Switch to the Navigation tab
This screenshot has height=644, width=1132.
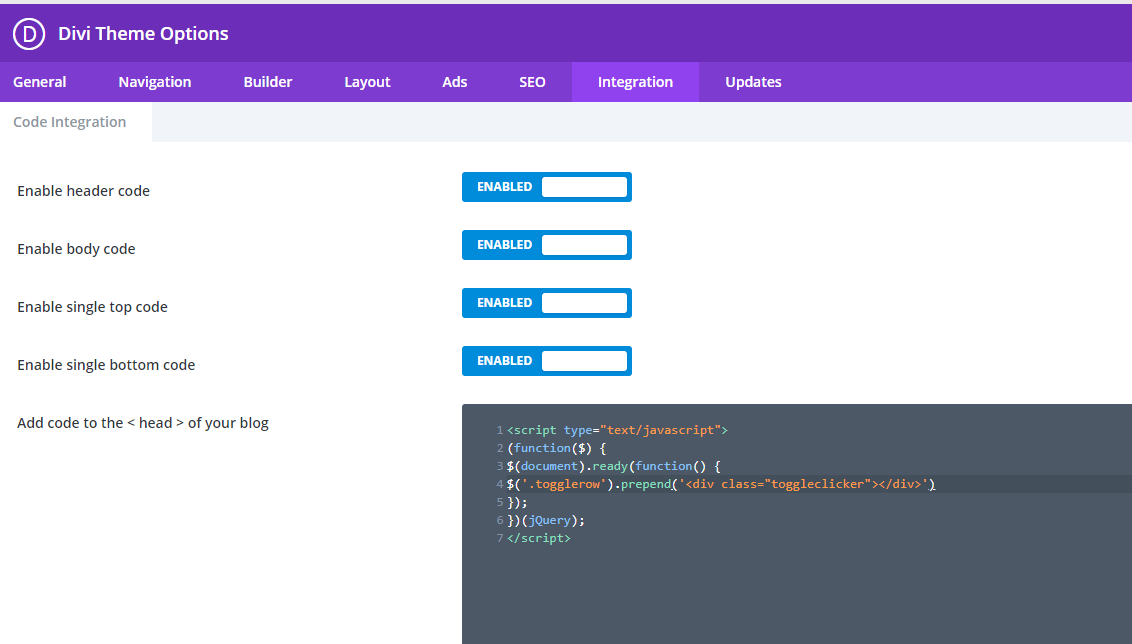pos(154,82)
